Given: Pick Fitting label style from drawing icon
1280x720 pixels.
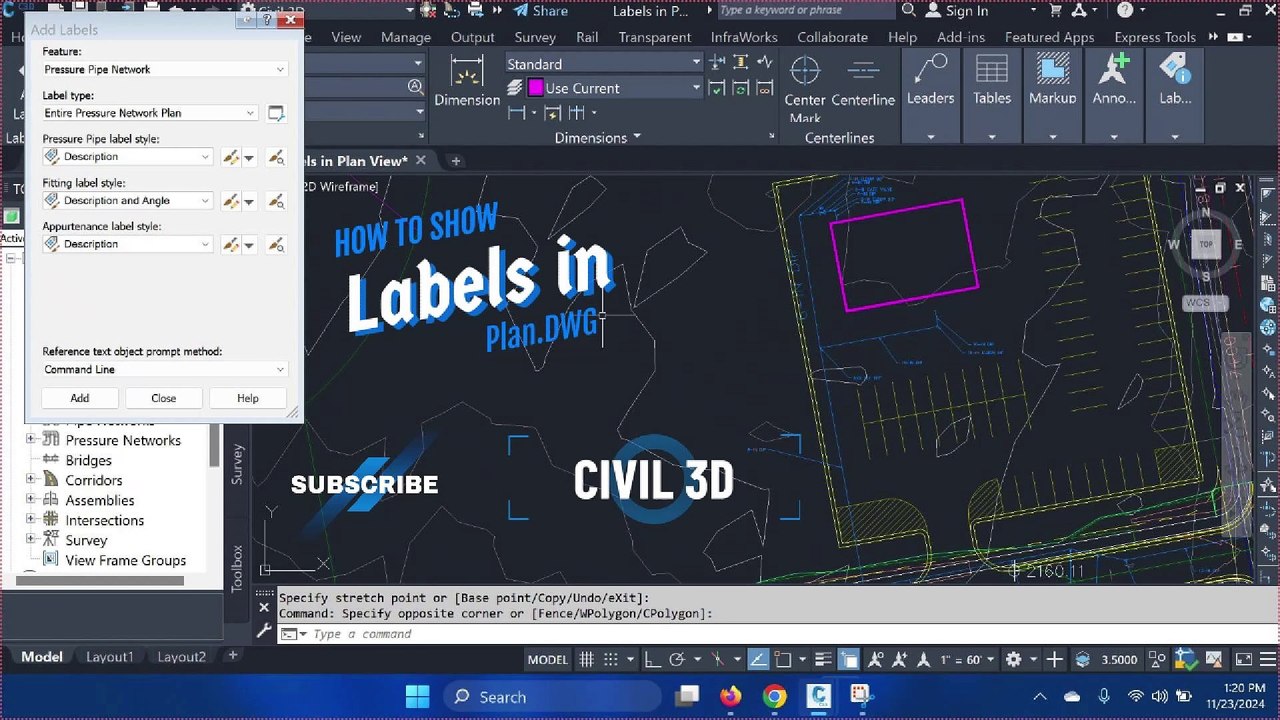Looking at the screenshot, I should tap(276, 201).
